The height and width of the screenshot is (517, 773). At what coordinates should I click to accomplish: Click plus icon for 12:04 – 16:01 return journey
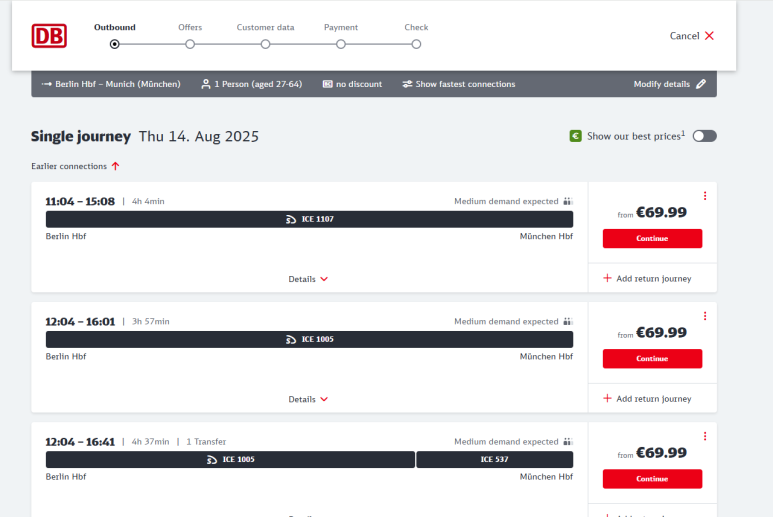(x=607, y=398)
